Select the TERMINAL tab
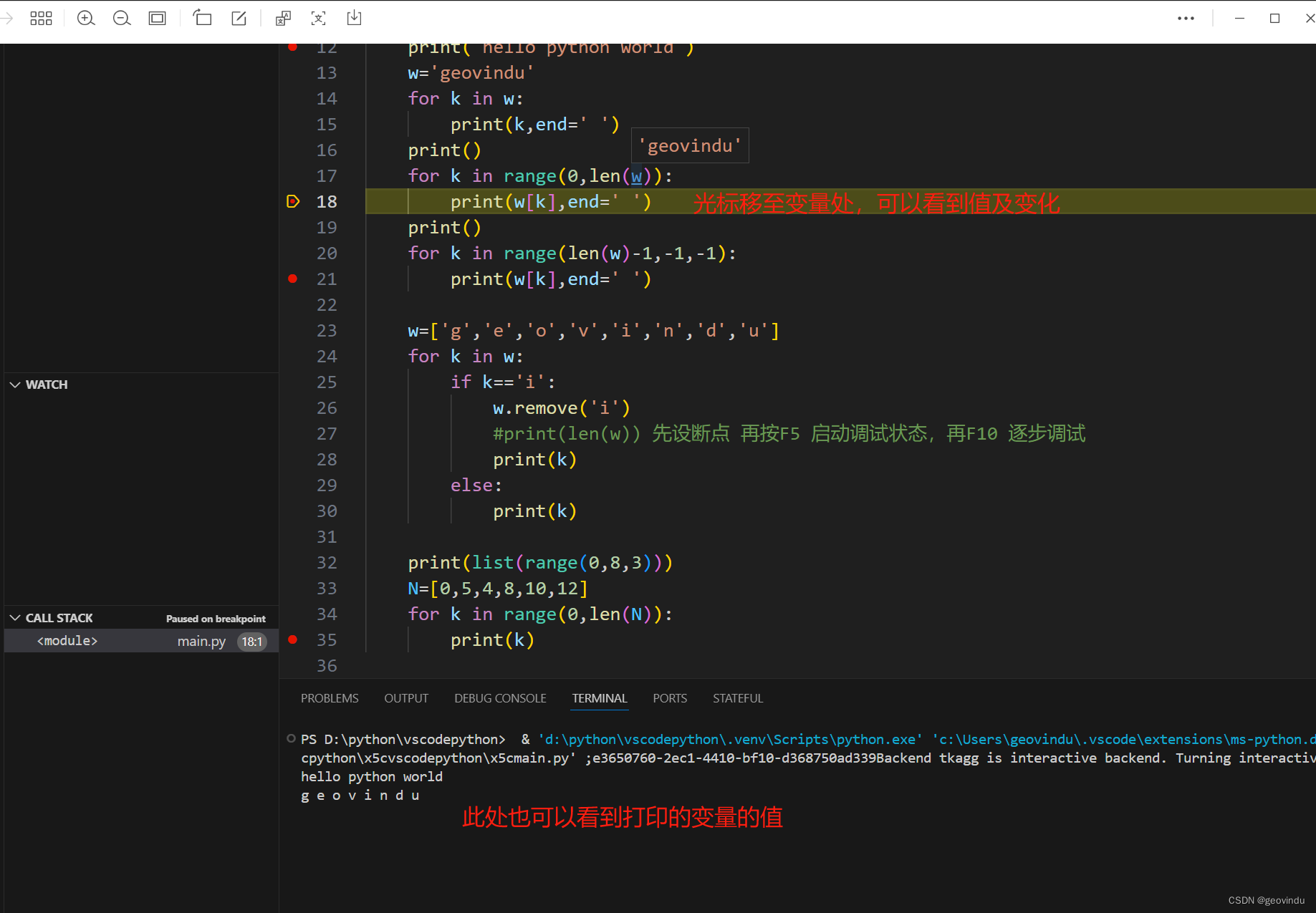This screenshot has height=913, width=1316. [x=600, y=698]
